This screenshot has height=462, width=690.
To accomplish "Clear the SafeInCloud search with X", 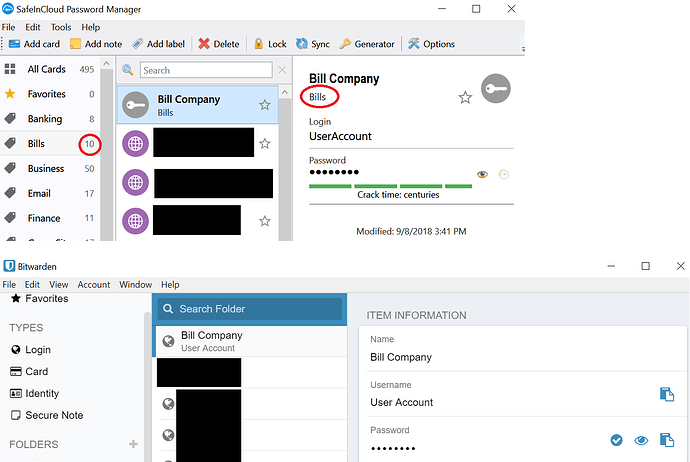I will click(282, 70).
